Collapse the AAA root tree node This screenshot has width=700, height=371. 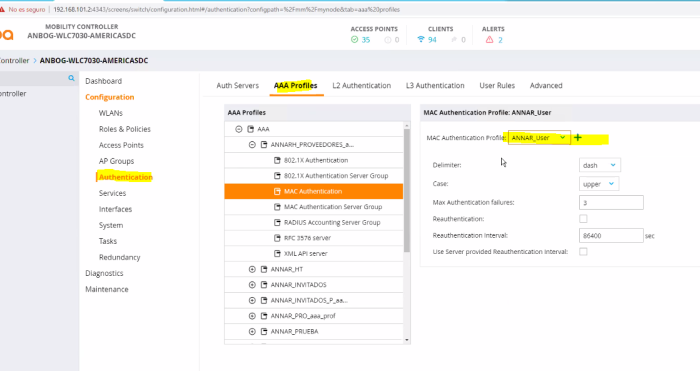pyautogui.click(x=239, y=129)
